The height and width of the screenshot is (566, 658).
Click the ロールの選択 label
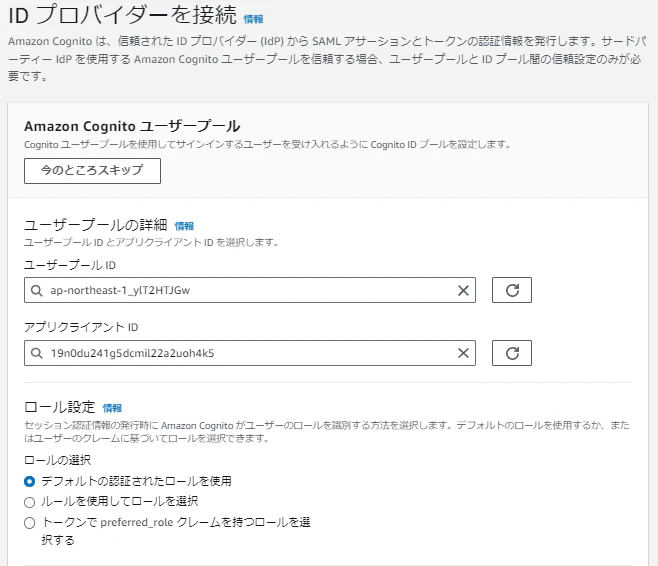point(57,460)
